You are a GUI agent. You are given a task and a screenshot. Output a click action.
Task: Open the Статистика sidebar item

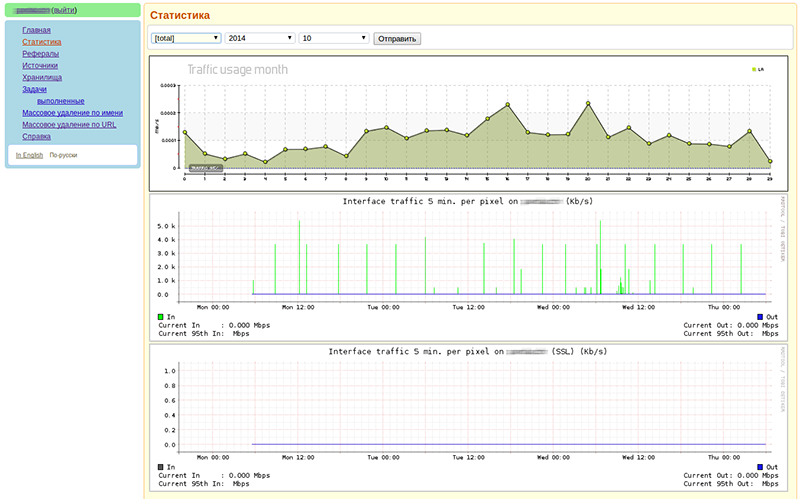[x=41, y=43]
